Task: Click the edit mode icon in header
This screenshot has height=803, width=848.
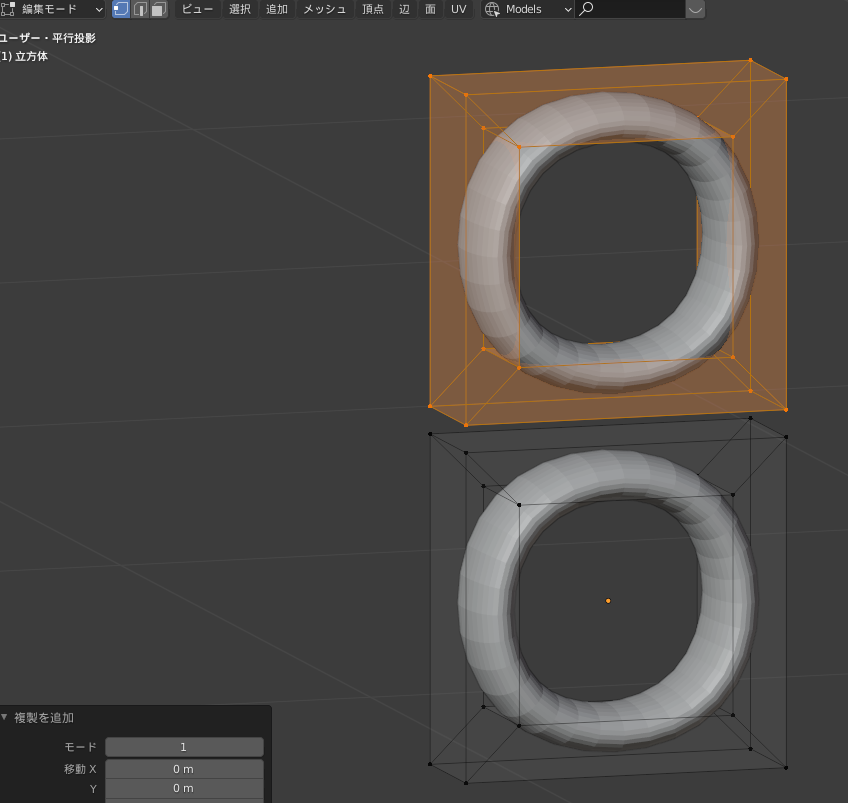Action: click(x=8, y=9)
